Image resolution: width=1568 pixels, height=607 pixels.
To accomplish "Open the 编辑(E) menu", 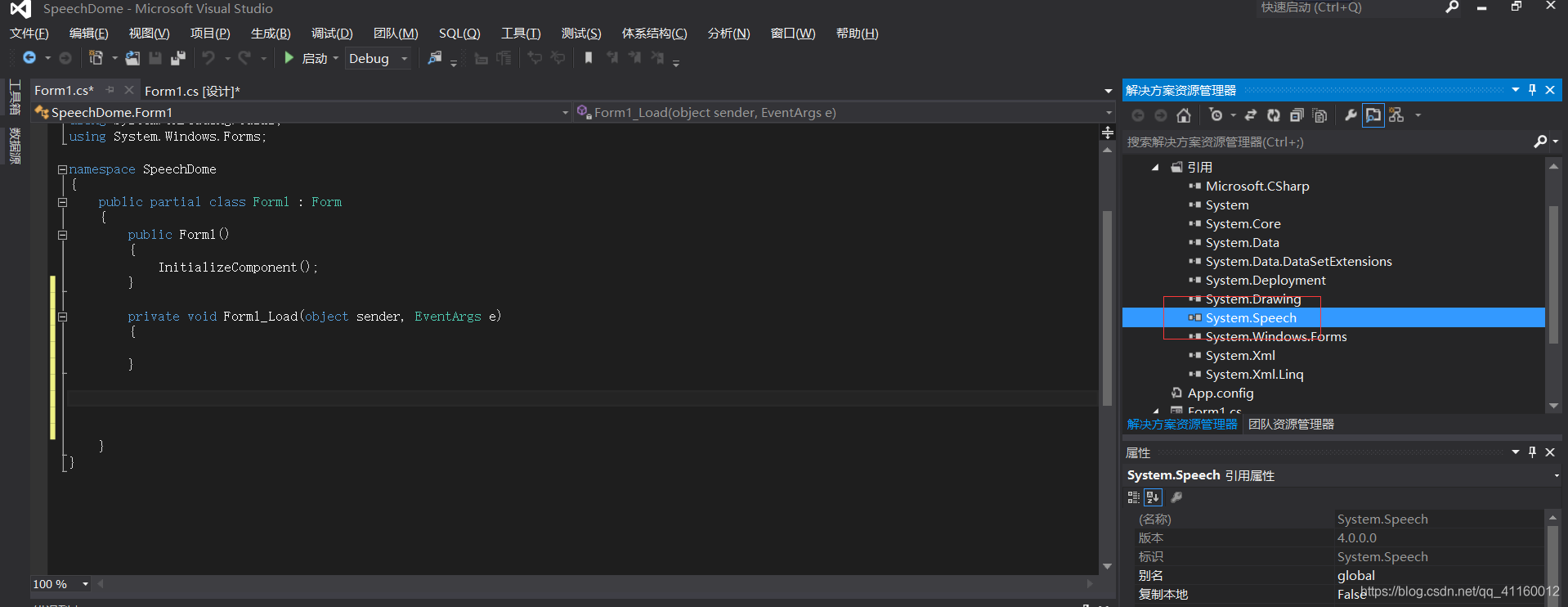I will click(x=89, y=34).
